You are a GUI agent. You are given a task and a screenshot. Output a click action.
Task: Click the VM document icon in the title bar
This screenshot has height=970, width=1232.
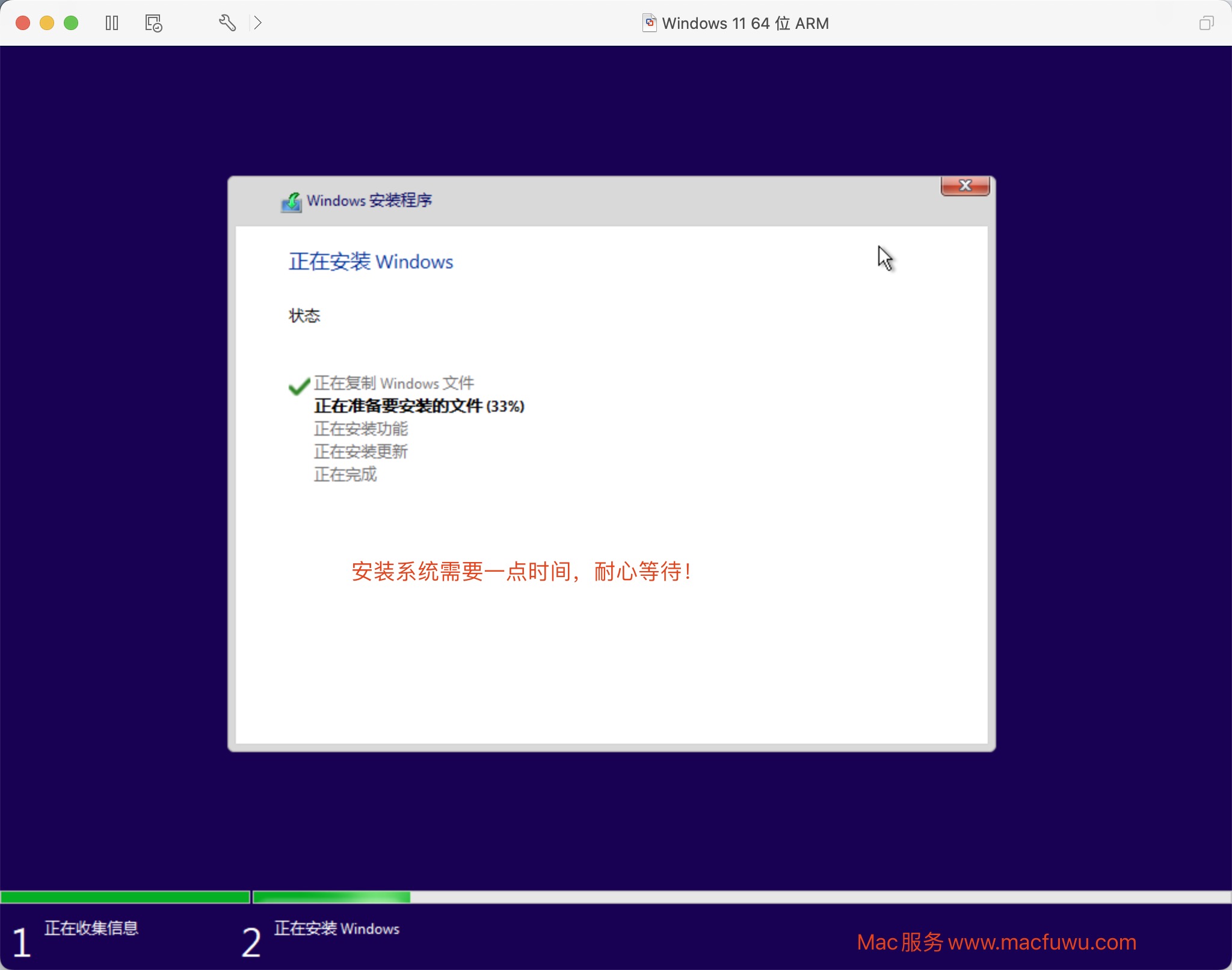649,23
